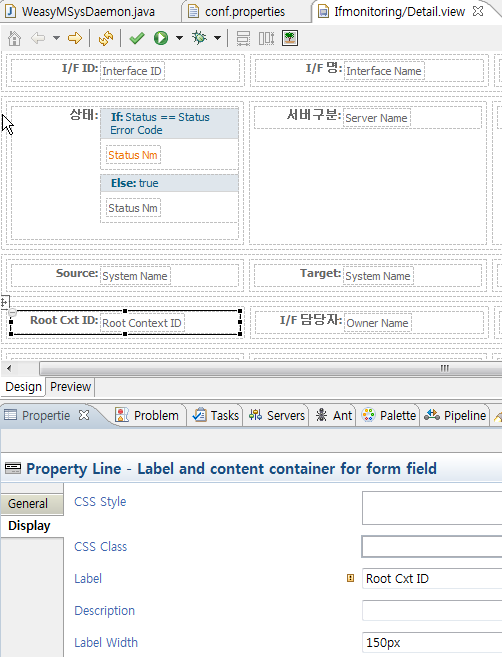The height and width of the screenshot is (657, 502).
Task: Click the tree picture icon in the toolbar
Action: point(290,38)
